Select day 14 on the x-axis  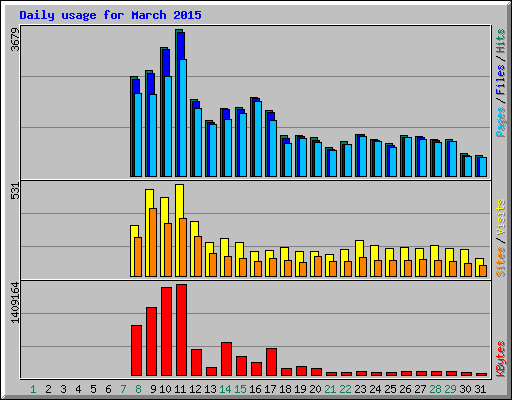tap(225, 389)
